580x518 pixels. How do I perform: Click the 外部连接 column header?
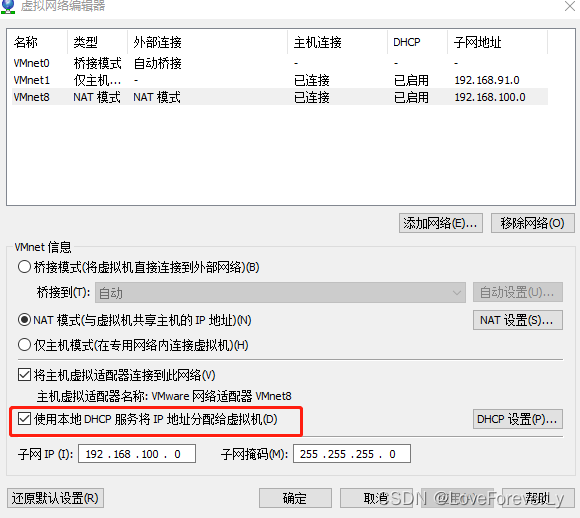point(208,42)
